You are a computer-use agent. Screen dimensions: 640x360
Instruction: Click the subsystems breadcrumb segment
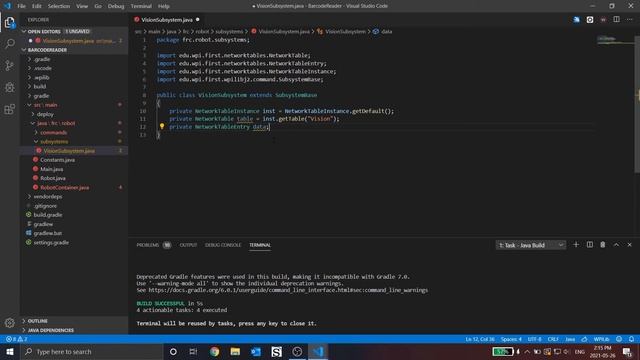[x=229, y=31]
